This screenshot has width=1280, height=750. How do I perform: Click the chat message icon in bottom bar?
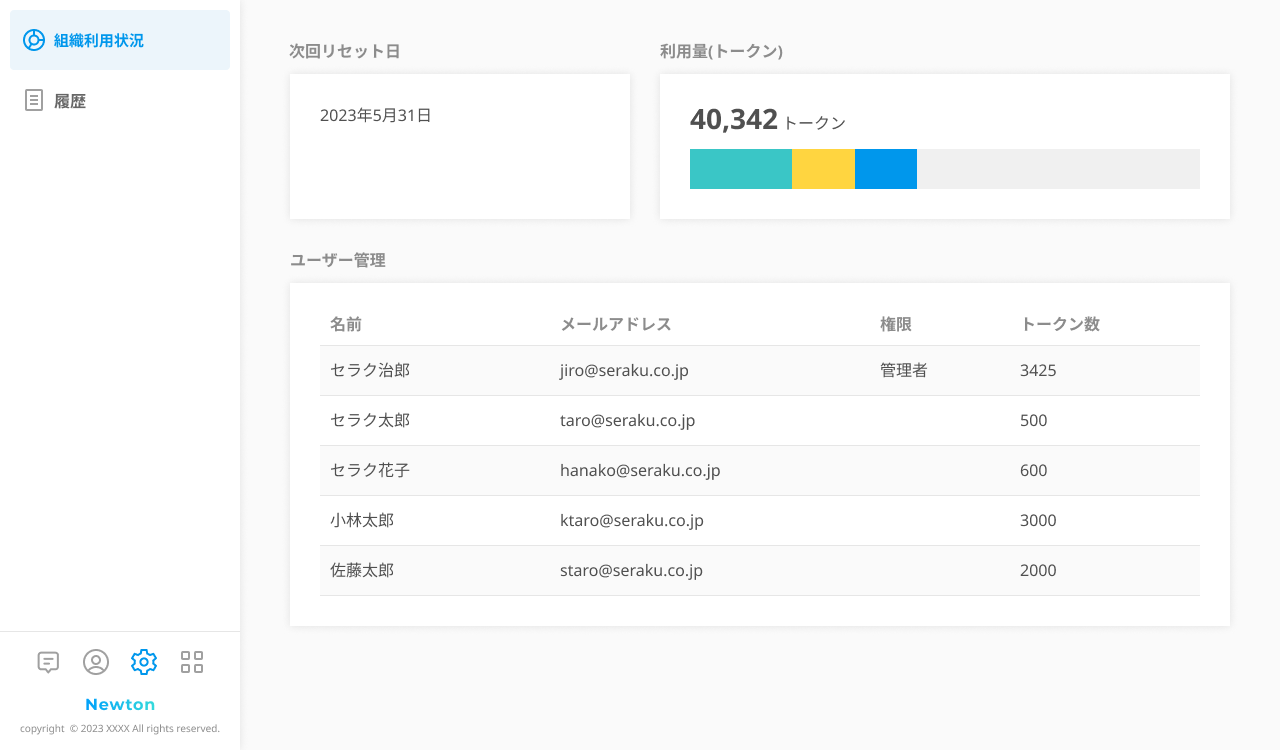click(48, 662)
